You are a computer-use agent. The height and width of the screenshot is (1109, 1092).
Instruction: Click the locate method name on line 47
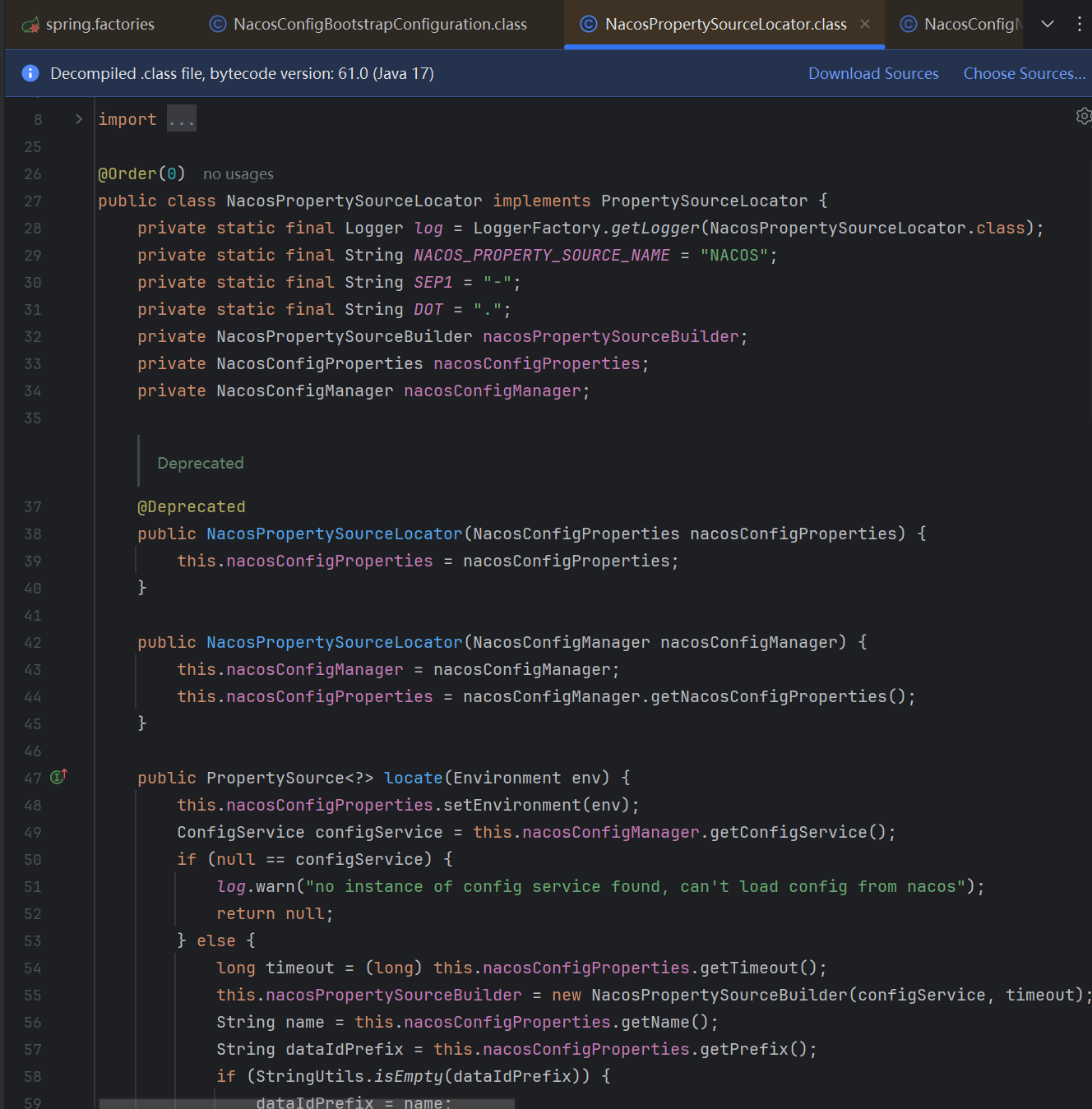click(413, 778)
